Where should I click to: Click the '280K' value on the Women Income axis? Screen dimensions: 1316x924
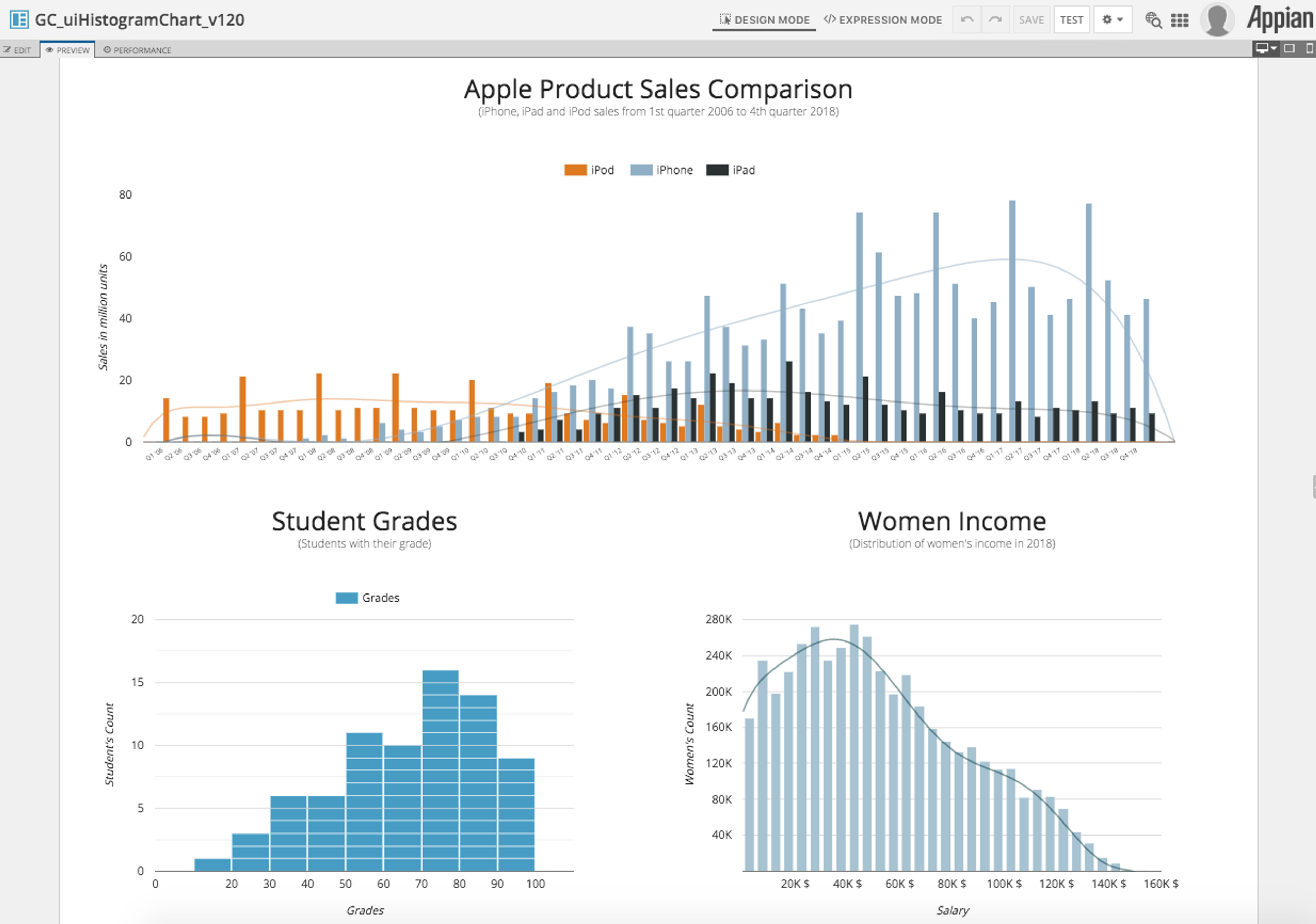[719, 620]
